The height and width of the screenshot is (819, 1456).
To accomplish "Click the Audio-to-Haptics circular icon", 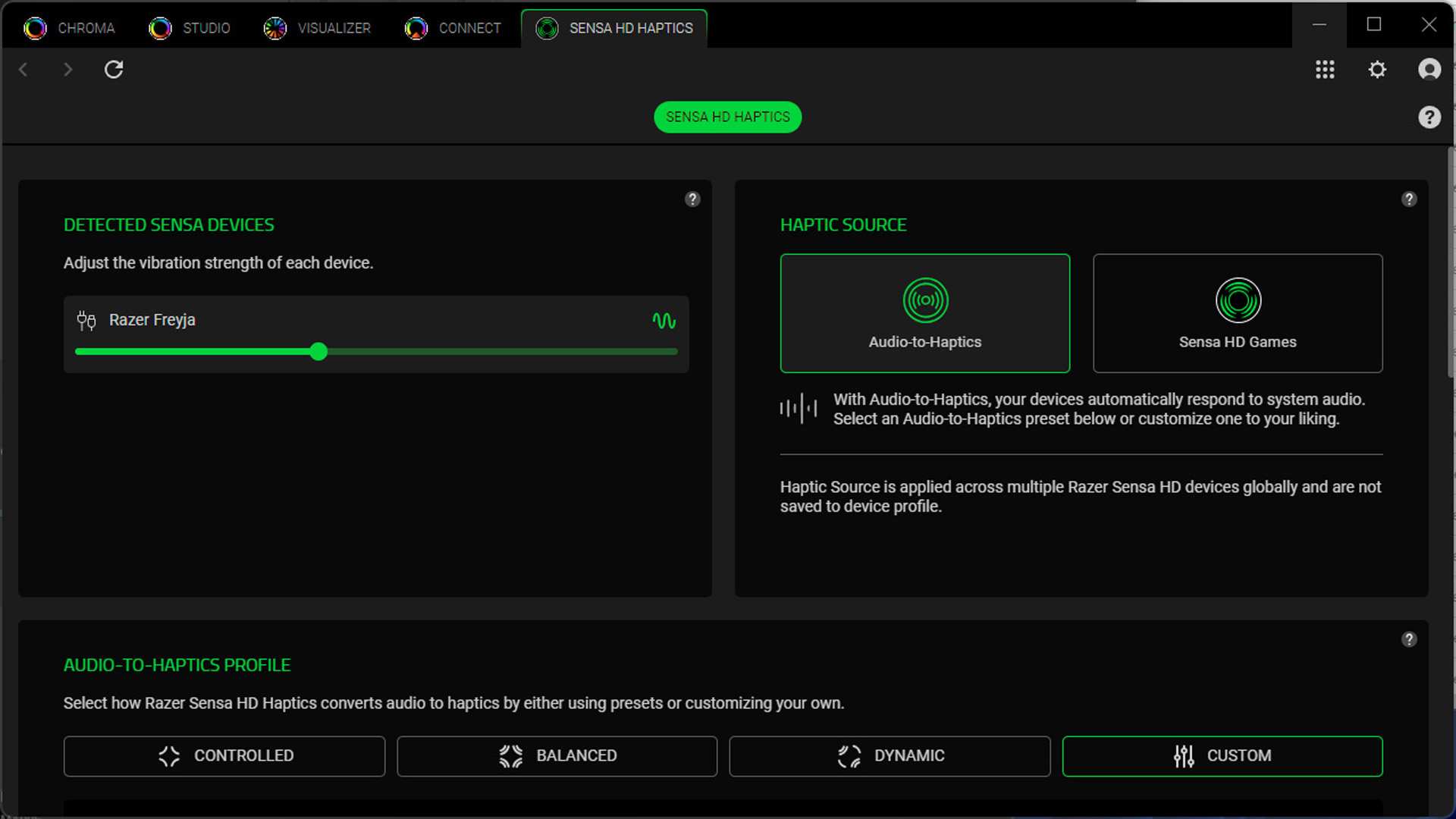I will click(925, 300).
